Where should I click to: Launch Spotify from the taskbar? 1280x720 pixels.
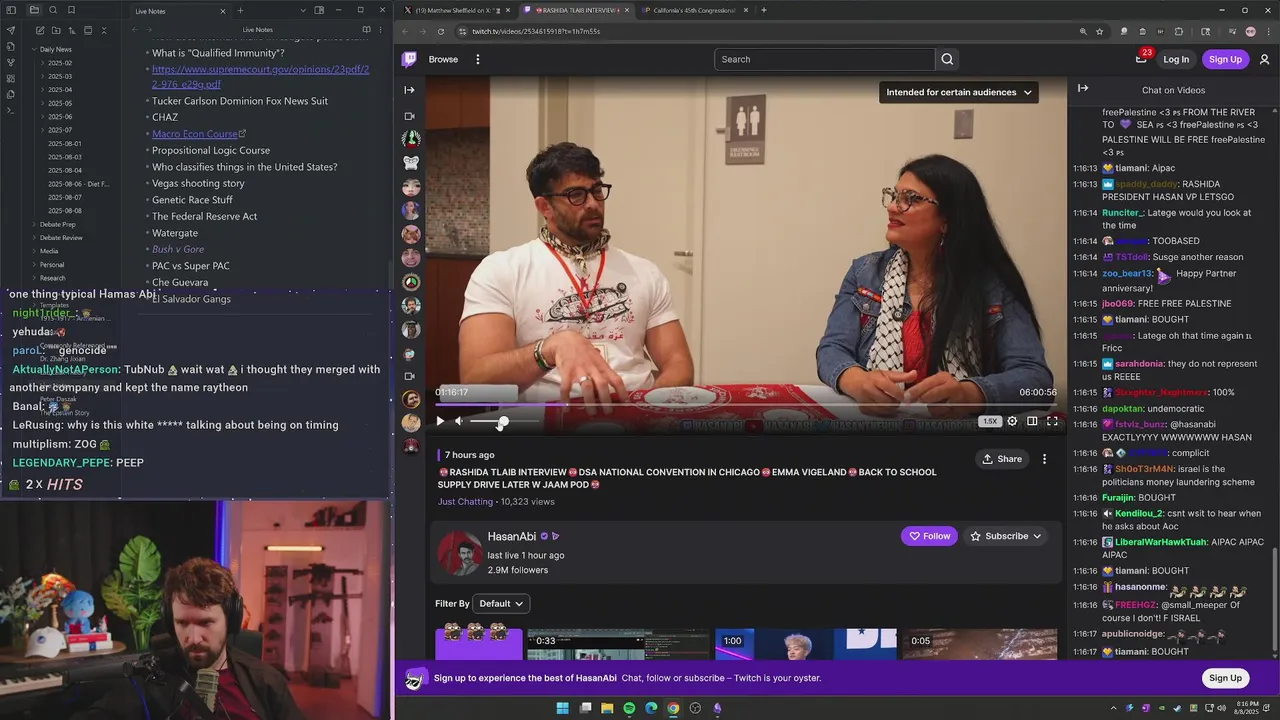point(629,708)
